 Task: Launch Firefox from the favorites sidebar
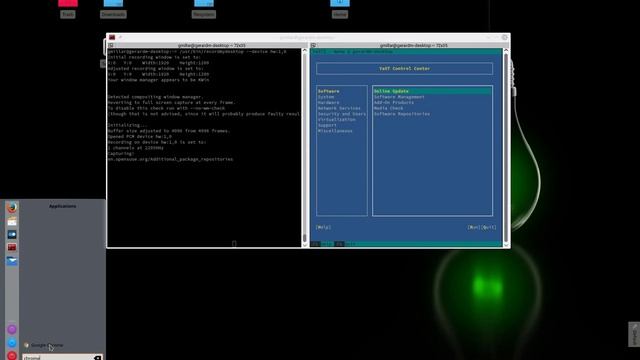tap(12, 207)
